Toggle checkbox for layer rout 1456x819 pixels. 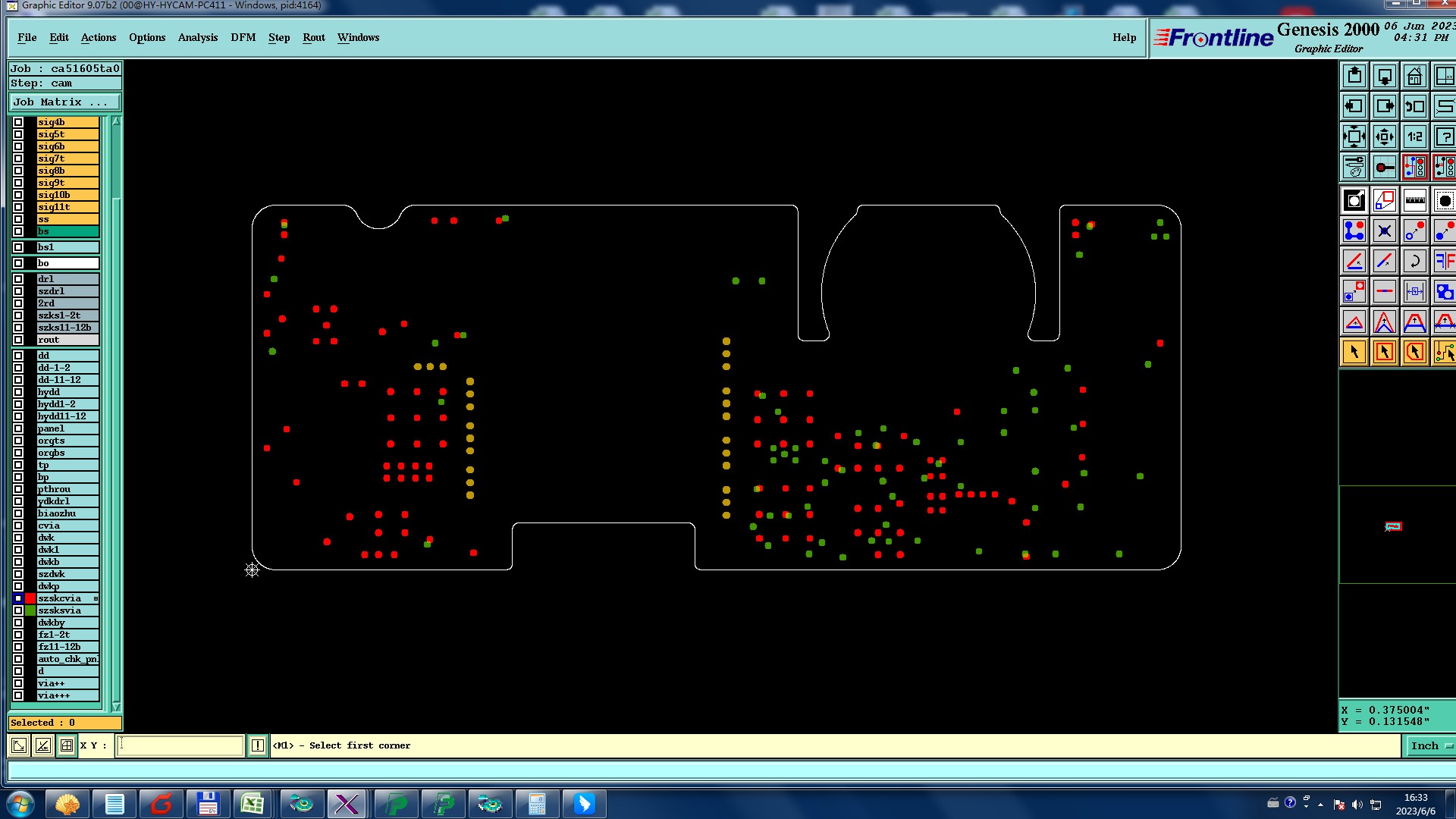click(x=18, y=340)
